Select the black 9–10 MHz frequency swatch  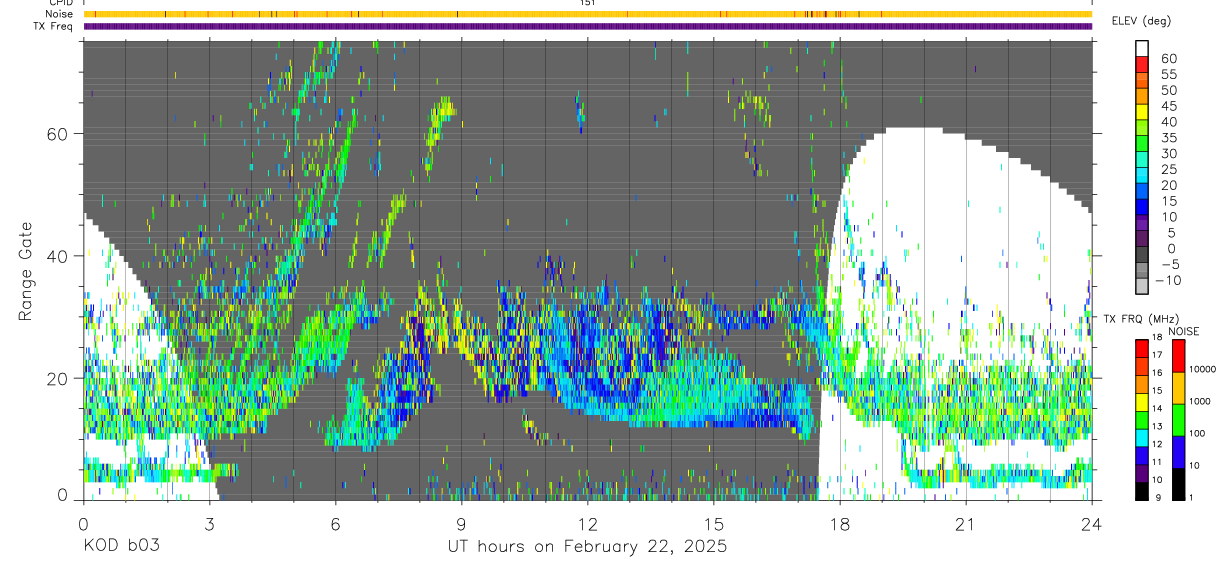pyautogui.click(x=1142, y=492)
